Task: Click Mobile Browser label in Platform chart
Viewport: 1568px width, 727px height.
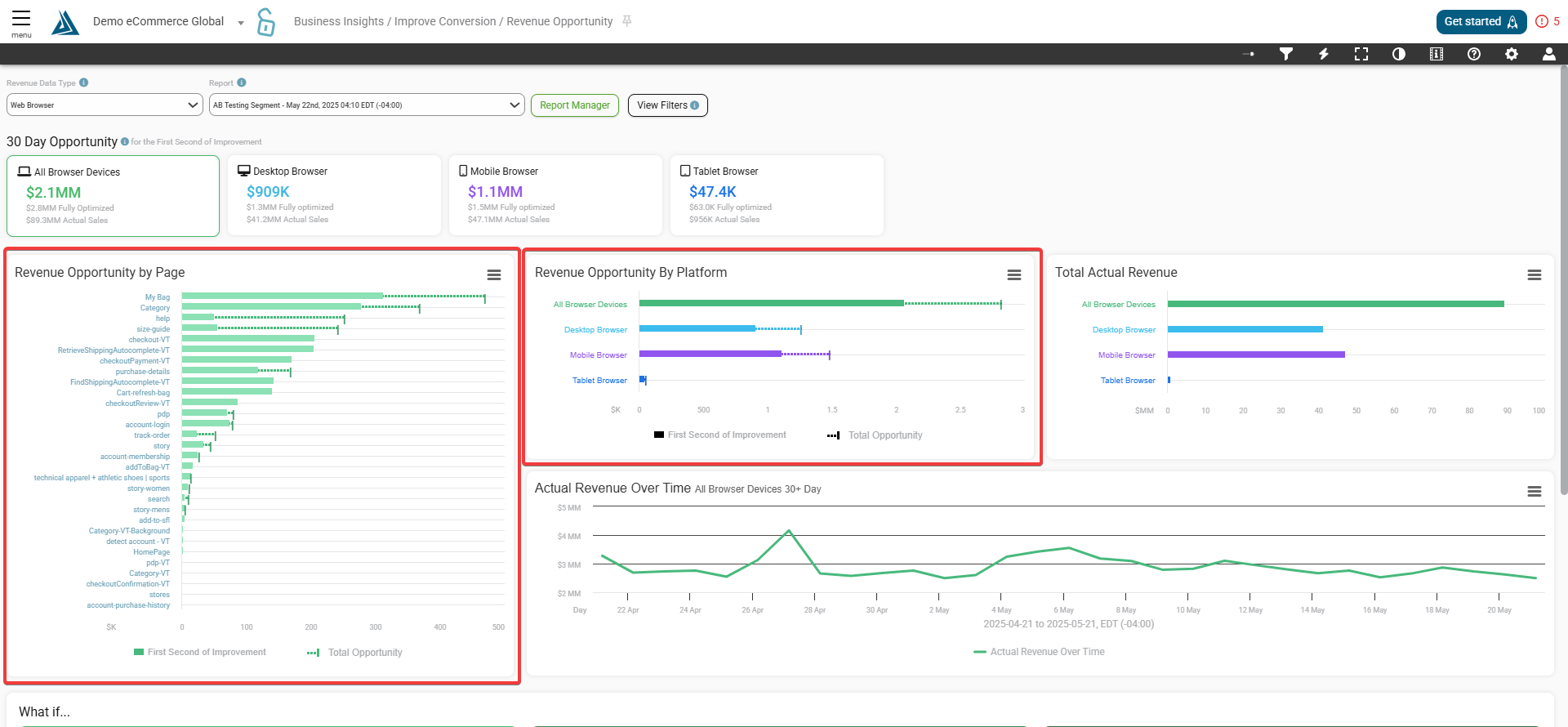Action: click(x=599, y=355)
